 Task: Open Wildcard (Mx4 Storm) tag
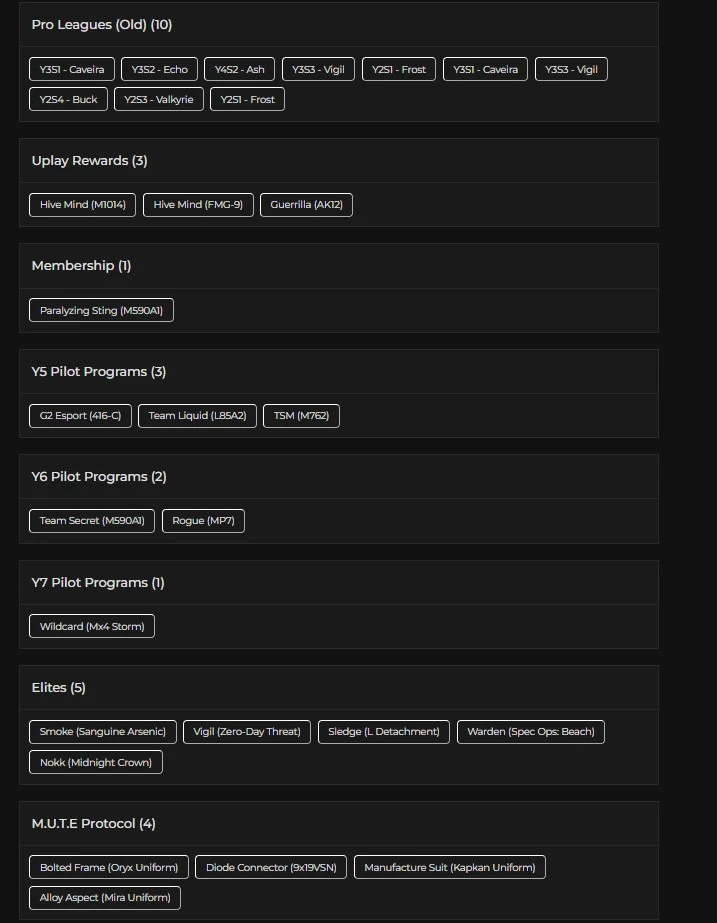(92, 627)
